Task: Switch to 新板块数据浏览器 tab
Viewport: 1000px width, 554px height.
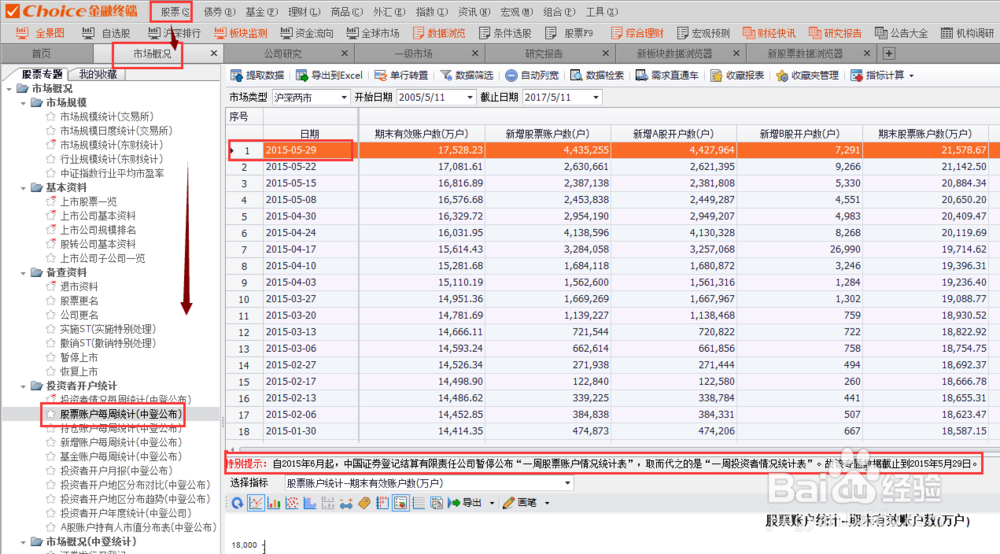Action: pos(674,54)
